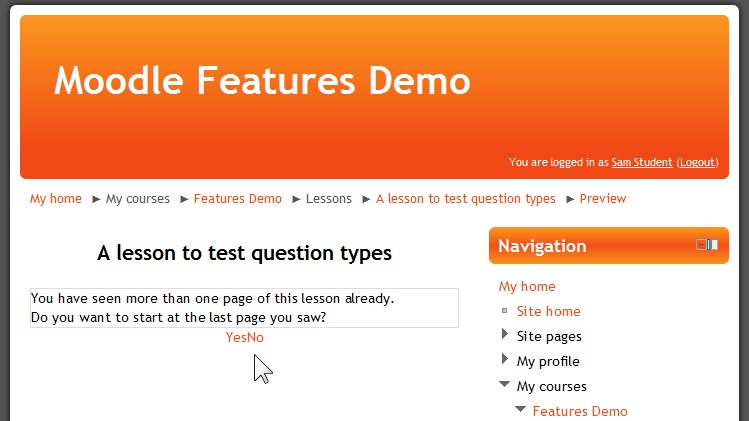
Task: Go to My home in breadcrumb
Action: click(x=56, y=199)
